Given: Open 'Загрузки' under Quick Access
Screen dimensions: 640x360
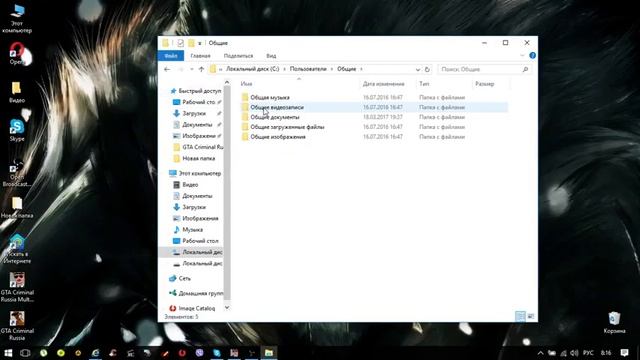Looking at the screenshot, I should 194,113.
